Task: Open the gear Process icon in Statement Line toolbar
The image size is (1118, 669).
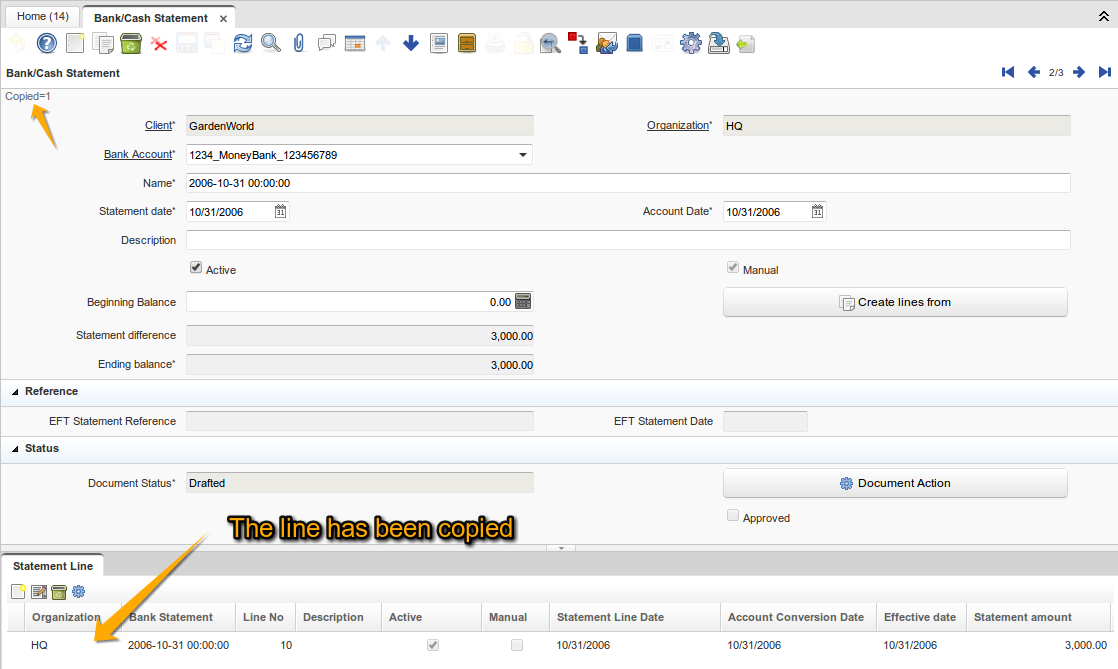Action: pos(78,592)
